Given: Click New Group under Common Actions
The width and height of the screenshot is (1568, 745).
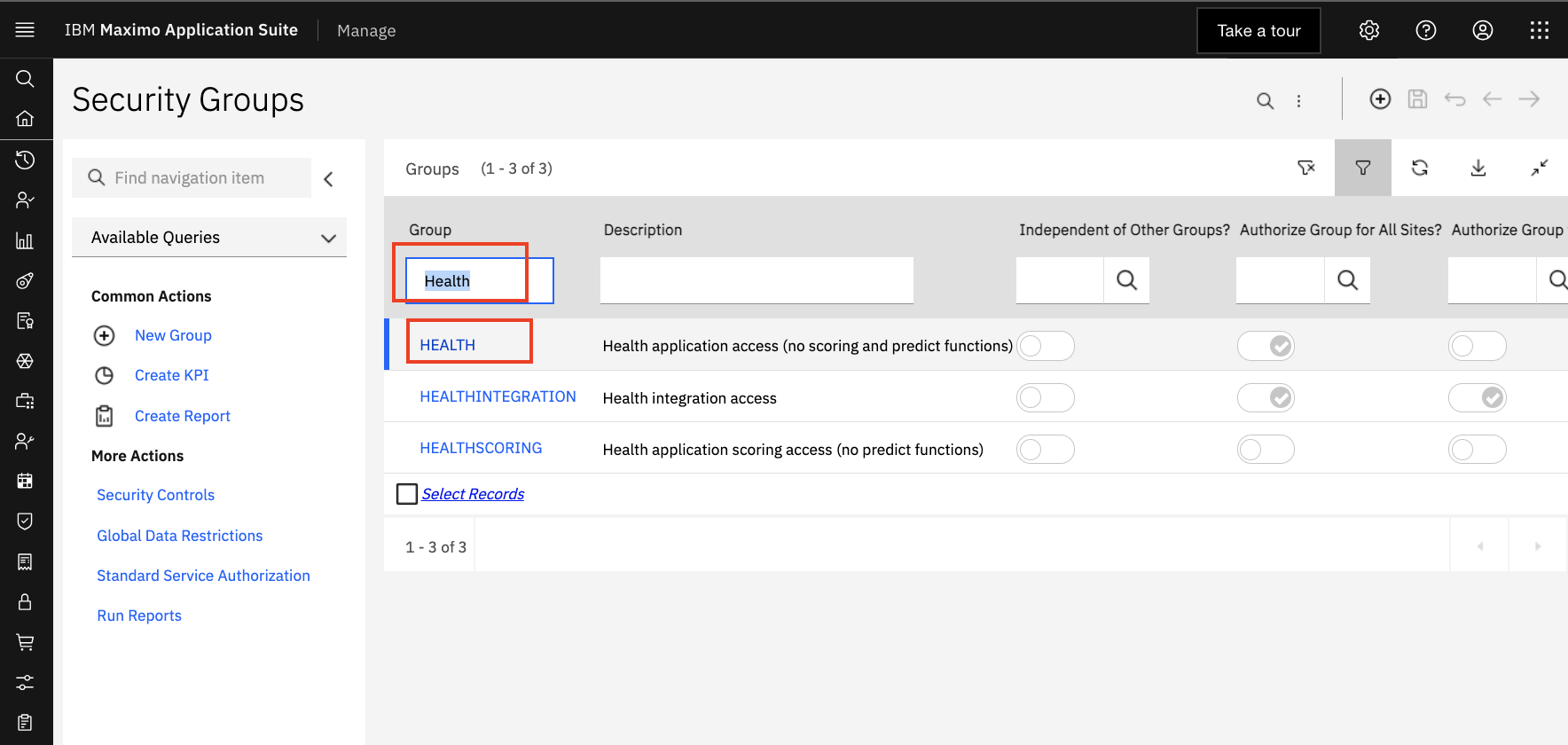Looking at the screenshot, I should pos(173,335).
